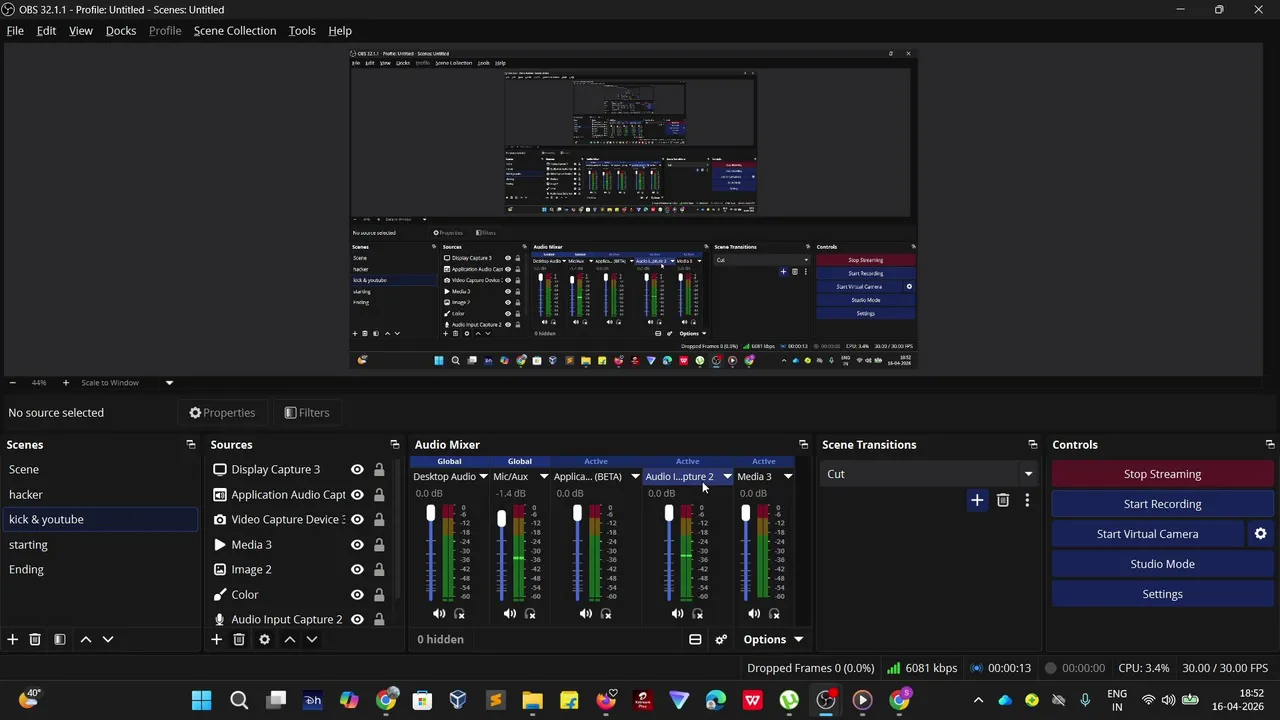Open the File menu
The width and height of the screenshot is (1280, 720).
coord(15,31)
